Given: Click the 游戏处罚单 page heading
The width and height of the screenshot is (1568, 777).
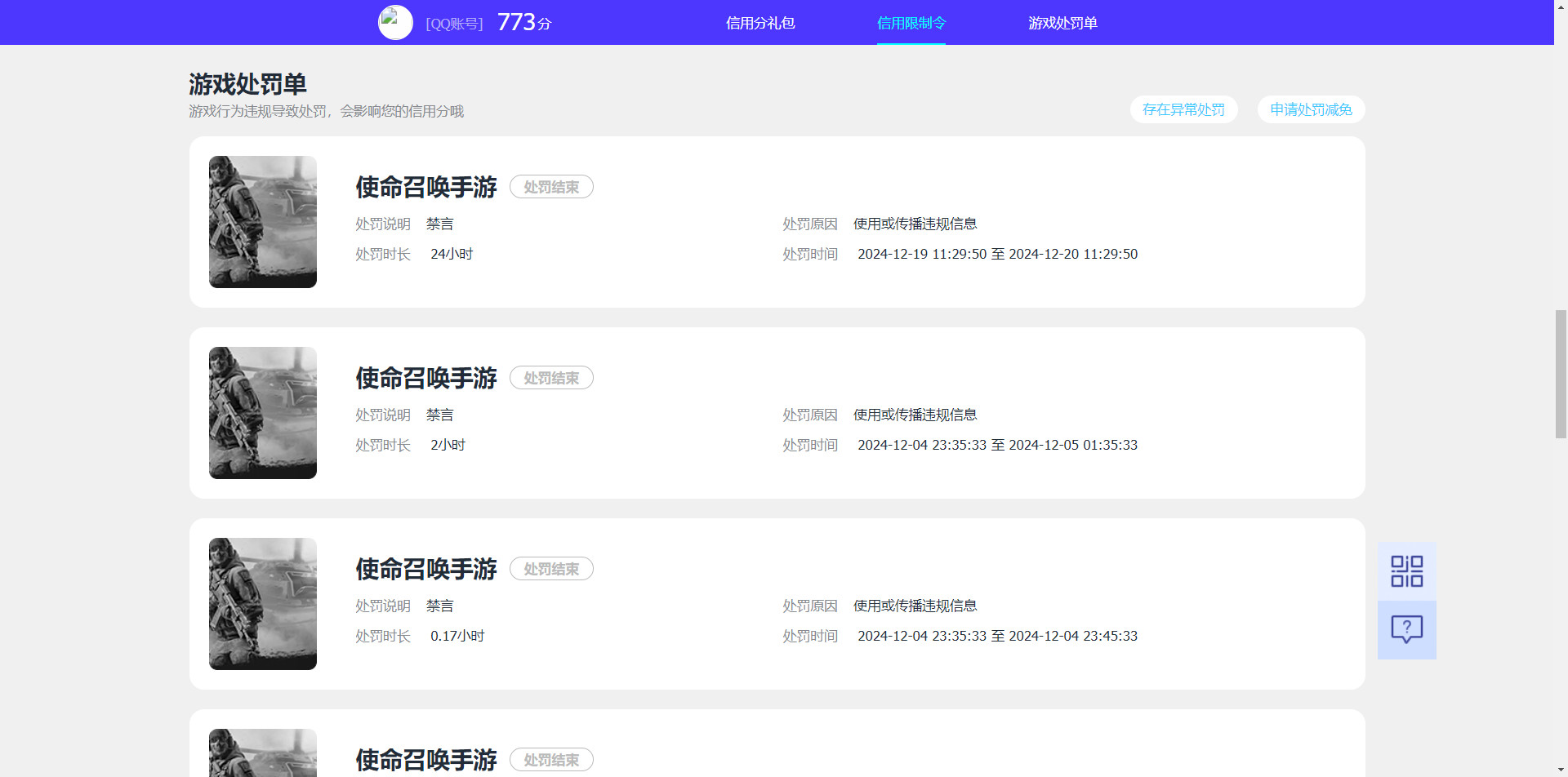Looking at the screenshot, I should pyautogui.click(x=247, y=84).
